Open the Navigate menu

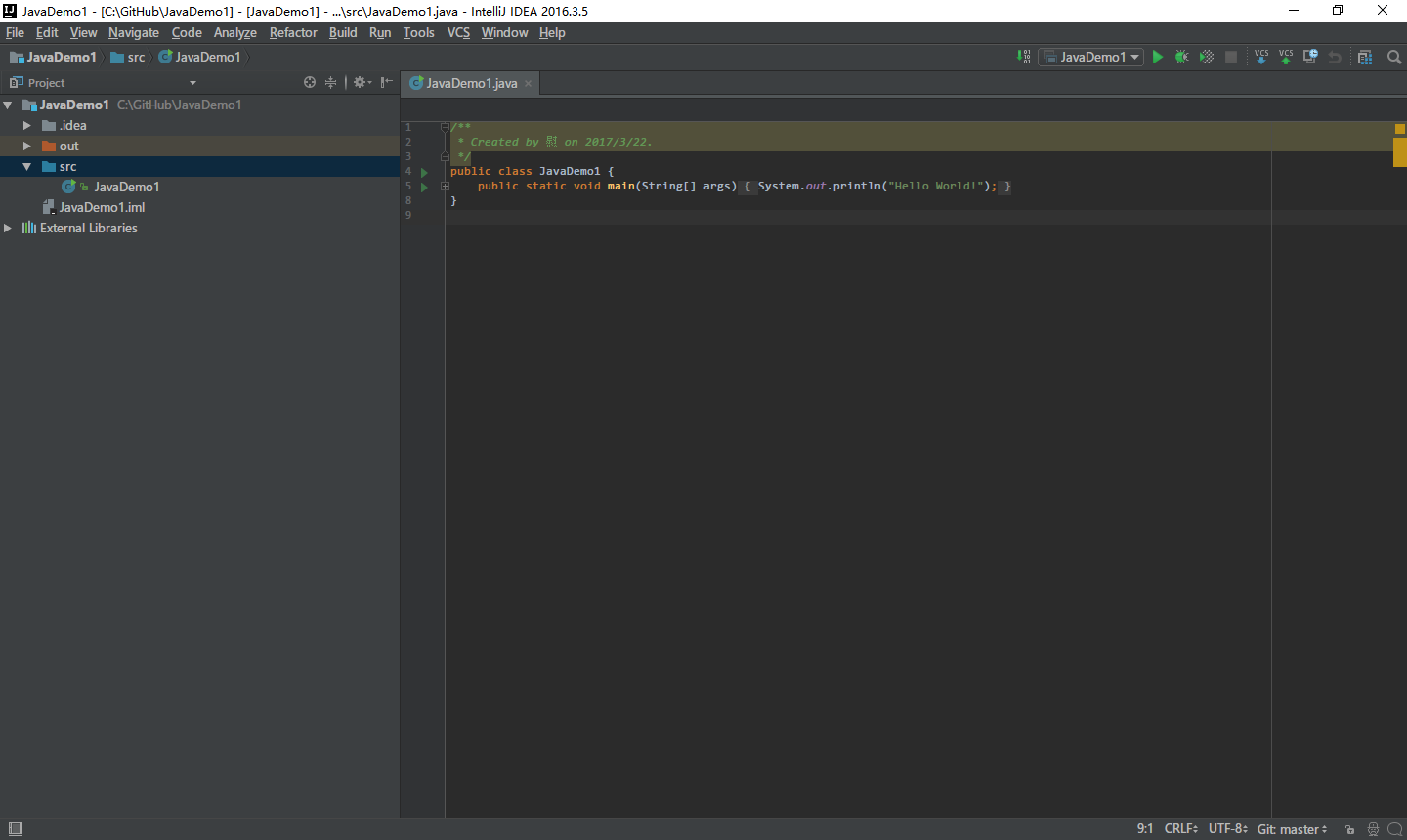pos(134,32)
